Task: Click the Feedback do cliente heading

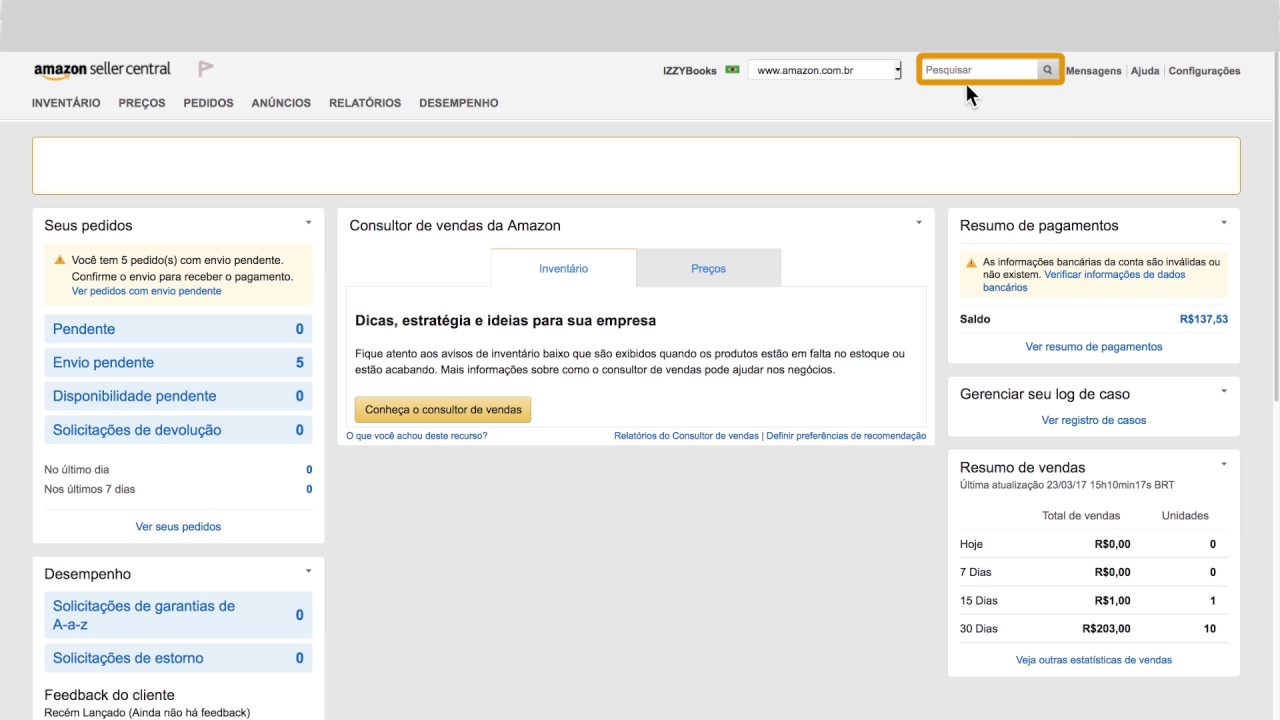Action: pyautogui.click(x=109, y=695)
